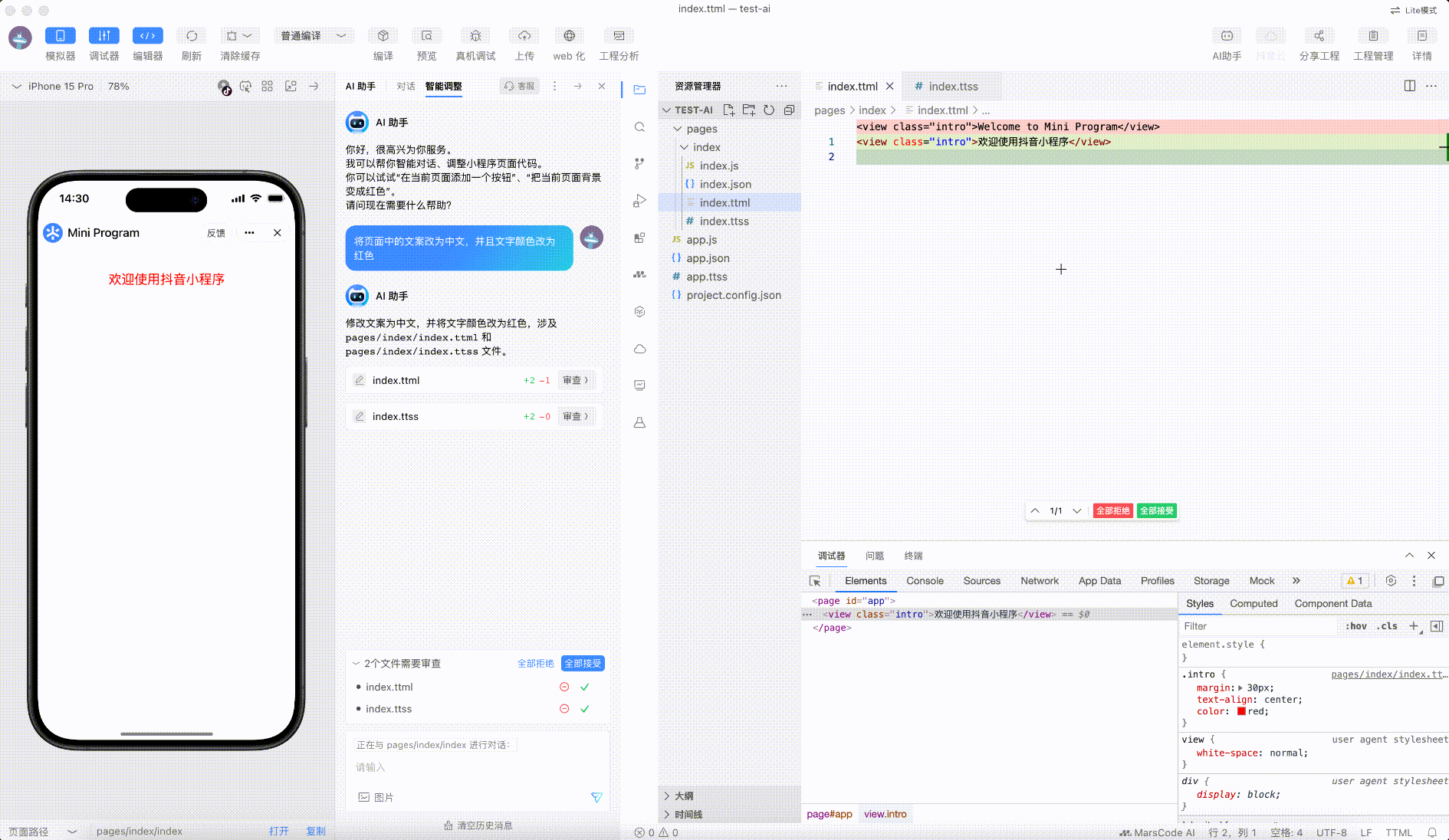Click 全部拒绝 in the AI panel
Screen dimensions: 1449x840
(x=535, y=664)
